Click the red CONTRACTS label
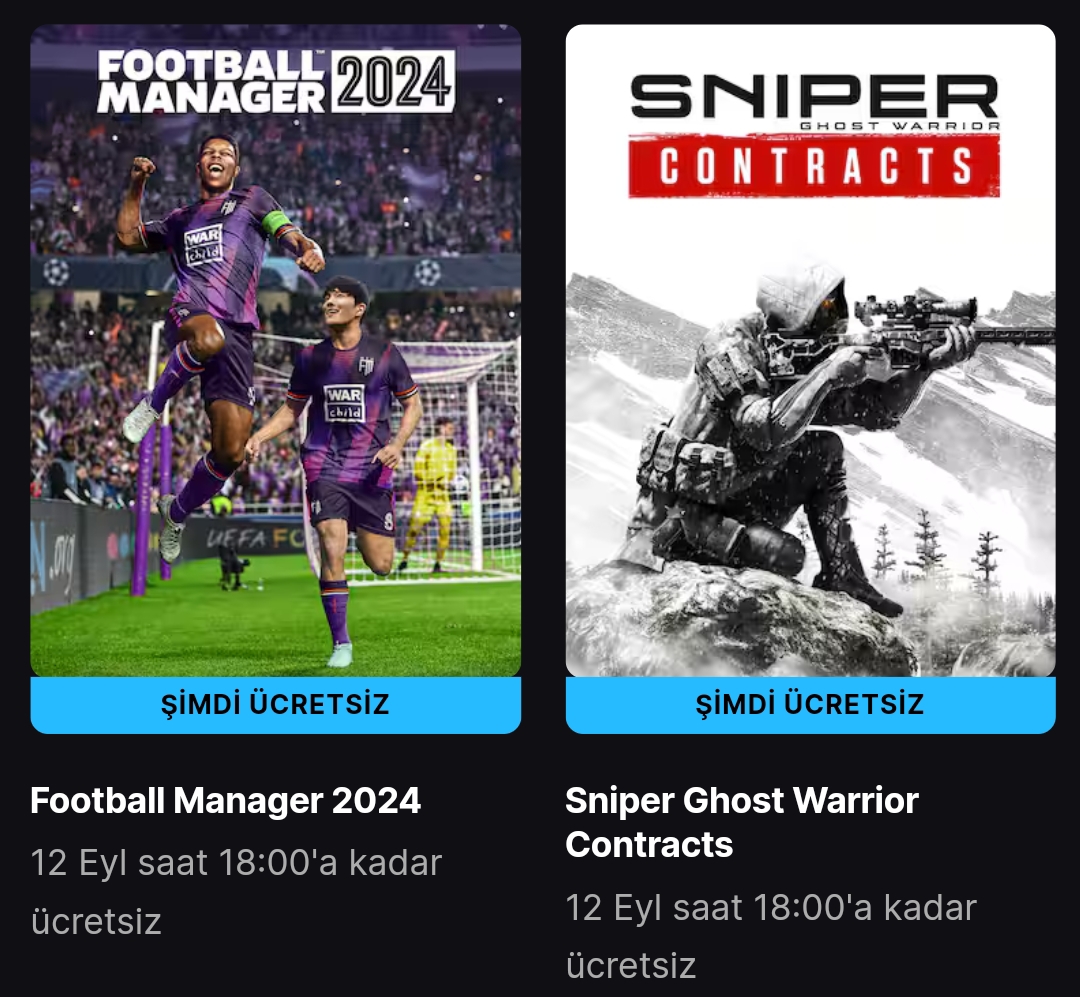This screenshot has width=1080, height=997. point(814,166)
